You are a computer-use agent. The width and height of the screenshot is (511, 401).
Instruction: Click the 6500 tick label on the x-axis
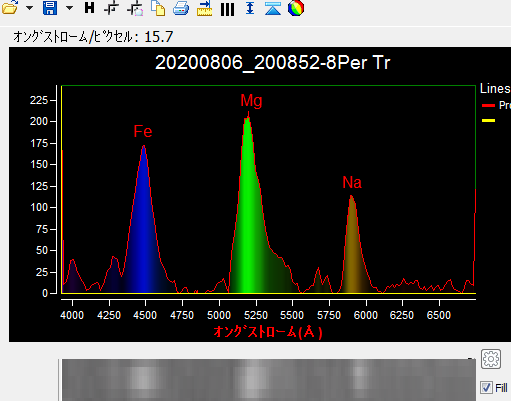(439, 315)
